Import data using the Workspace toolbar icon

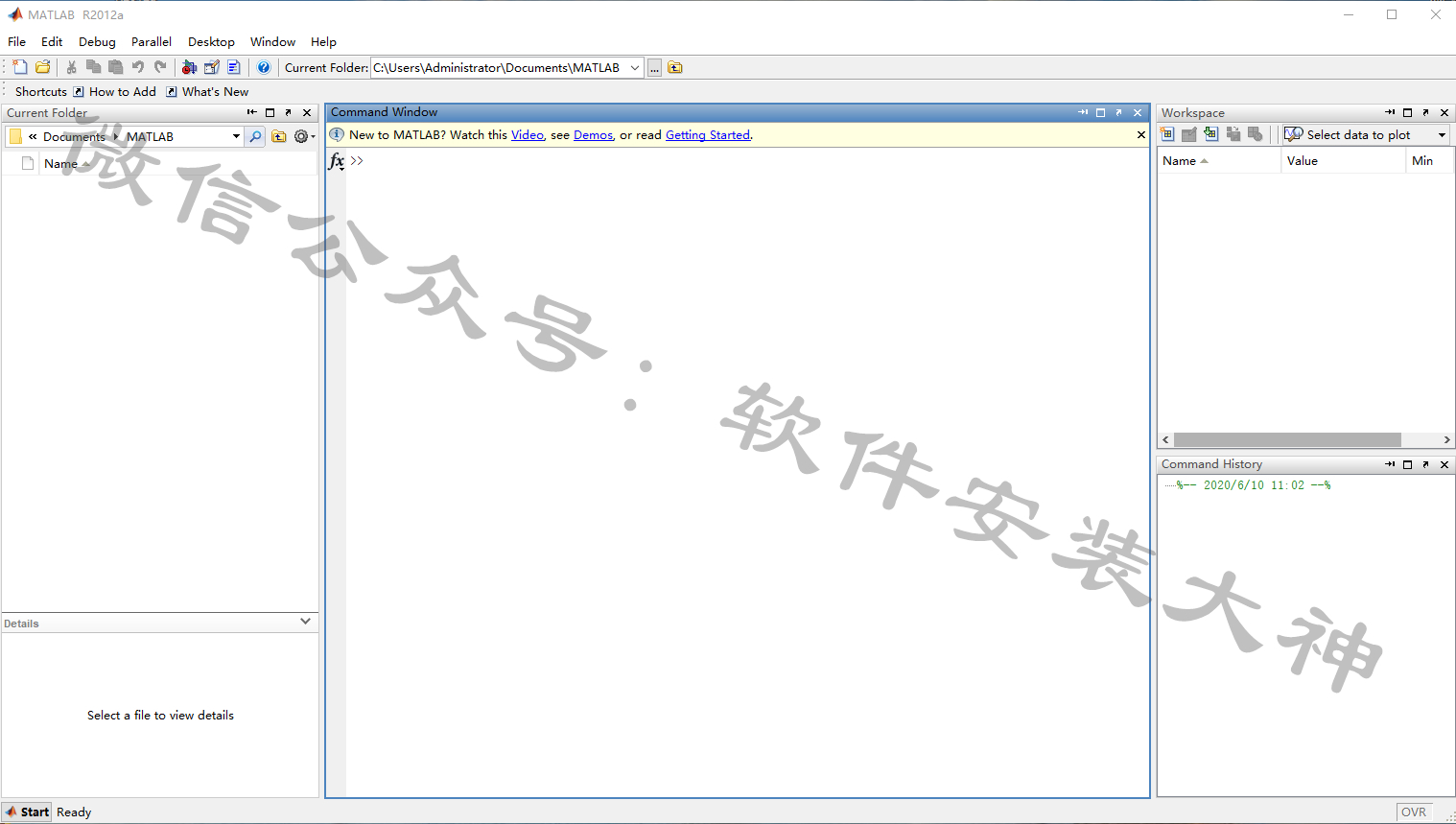coord(1211,134)
